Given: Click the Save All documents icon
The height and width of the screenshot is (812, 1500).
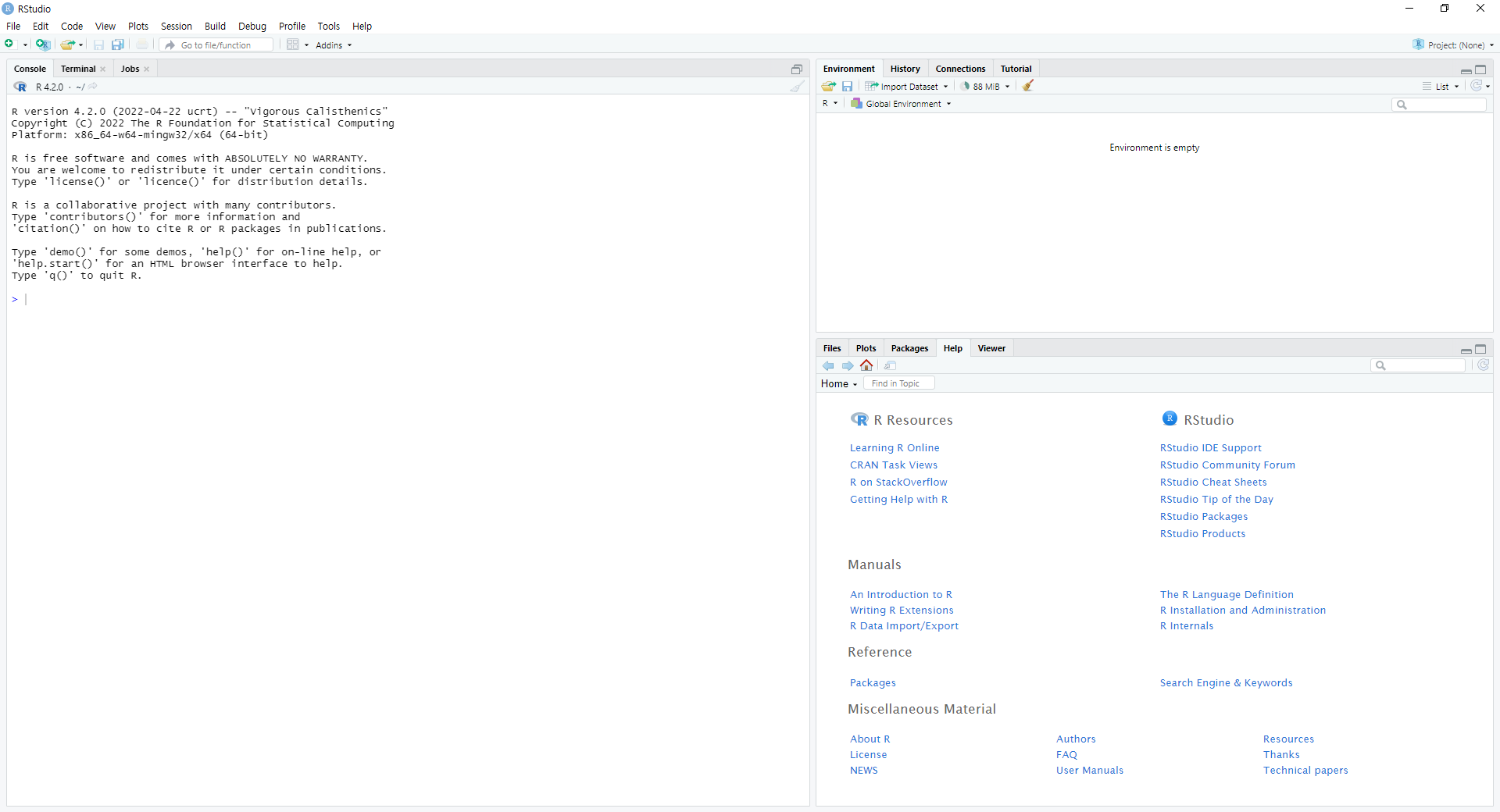Looking at the screenshot, I should click(x=118, y=45).
